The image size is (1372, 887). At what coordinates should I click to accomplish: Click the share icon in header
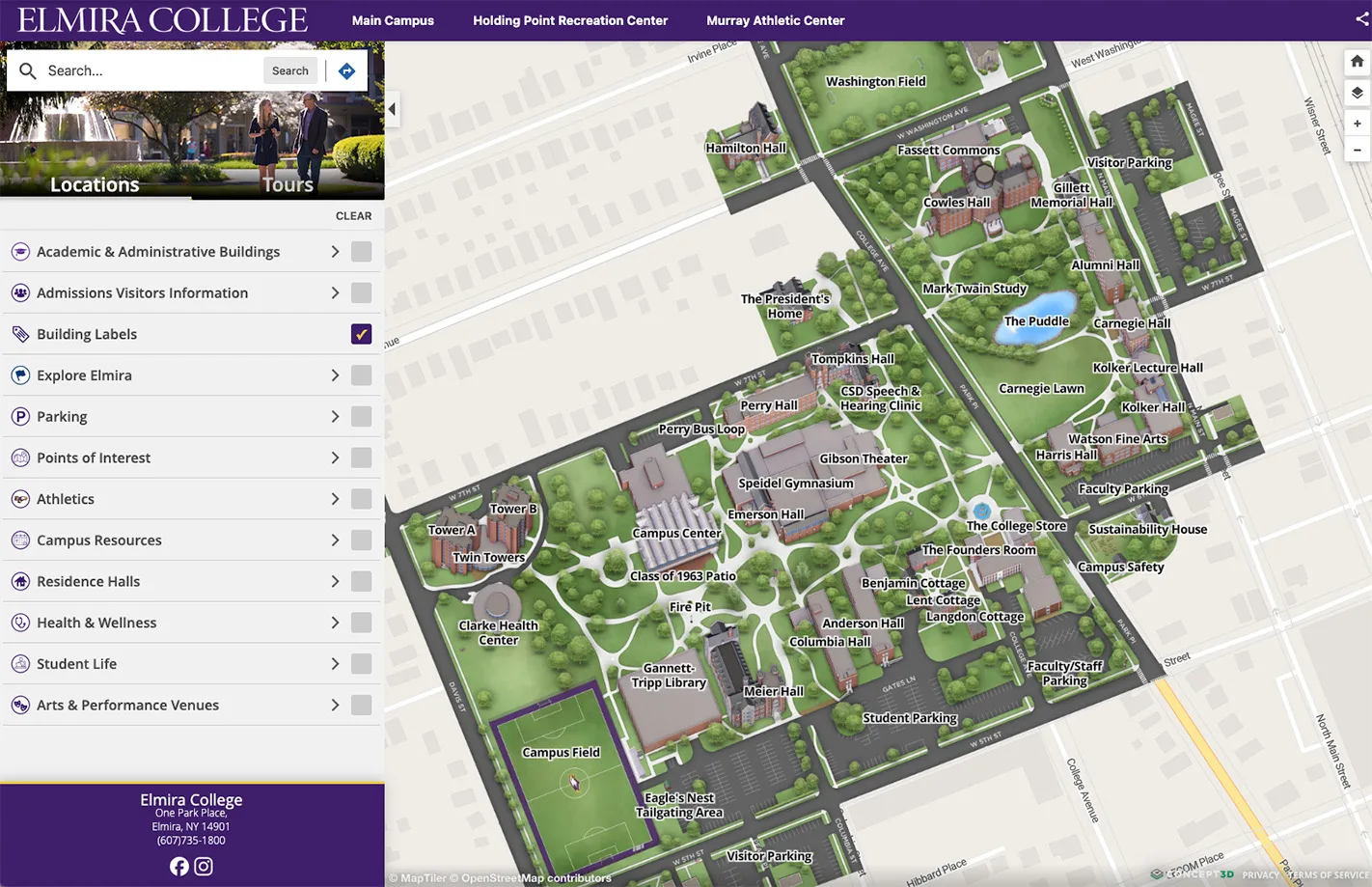[1361, 19]
